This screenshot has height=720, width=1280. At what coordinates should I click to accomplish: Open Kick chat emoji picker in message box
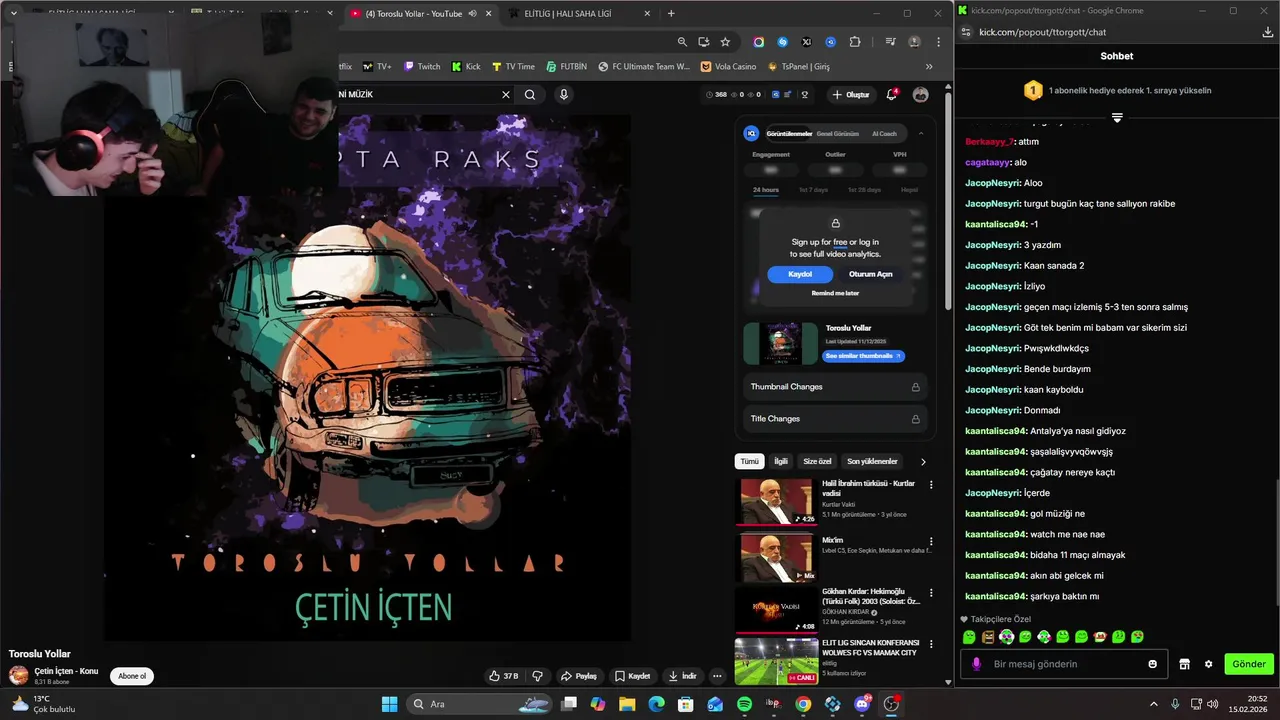coord(1152,664)
